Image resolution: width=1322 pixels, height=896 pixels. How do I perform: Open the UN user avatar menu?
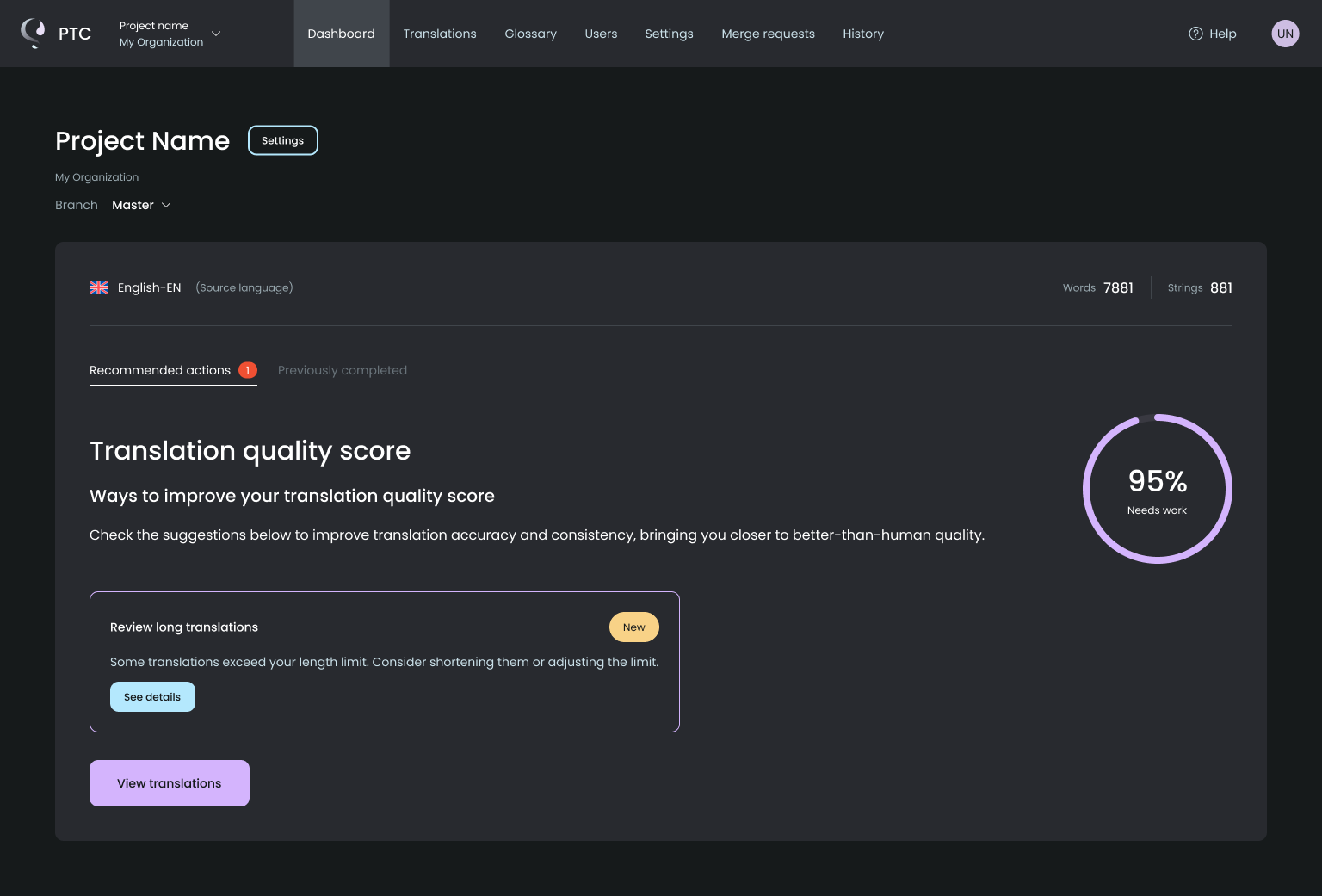[x=1285, y=34]
